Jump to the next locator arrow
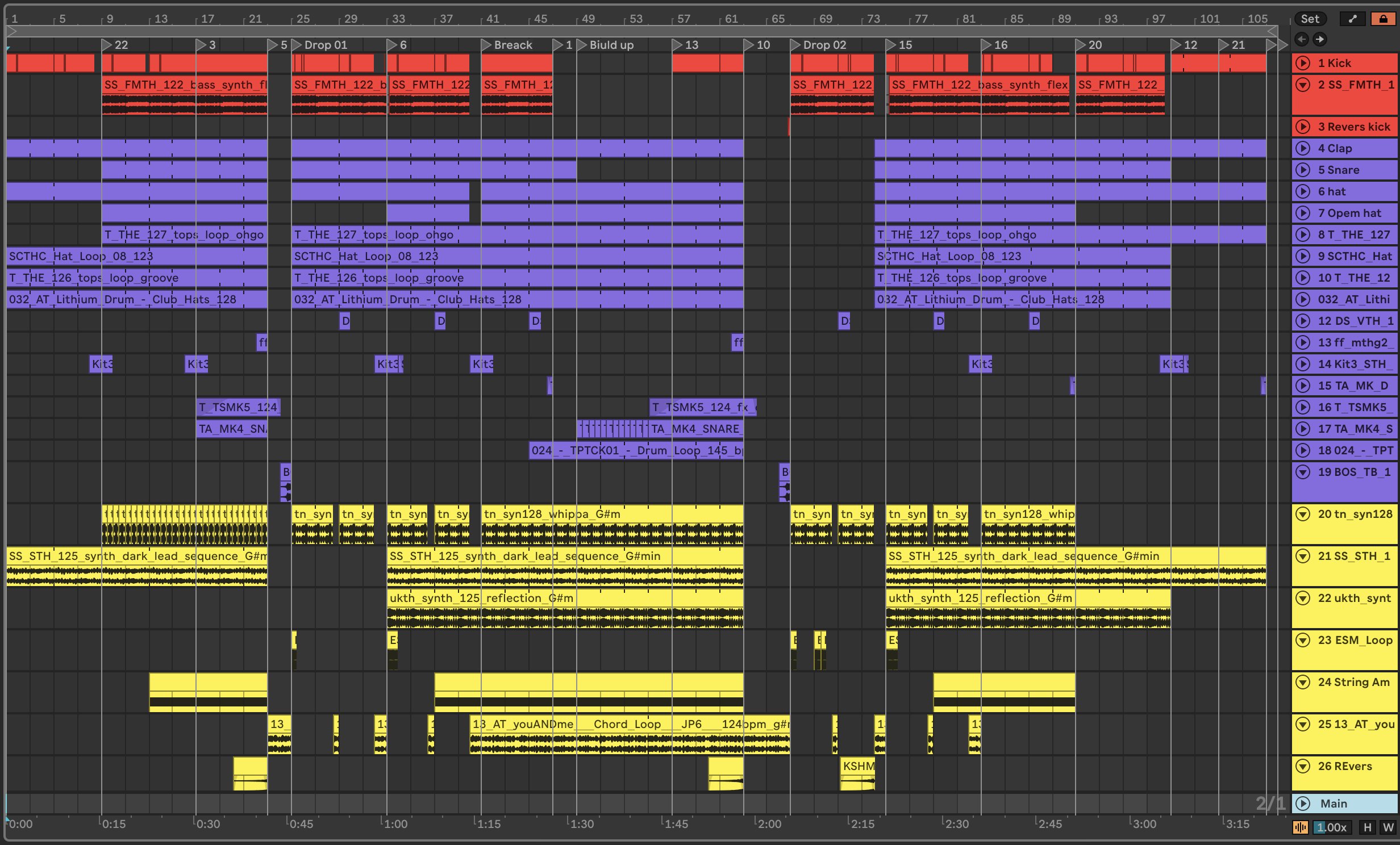 1320,39
